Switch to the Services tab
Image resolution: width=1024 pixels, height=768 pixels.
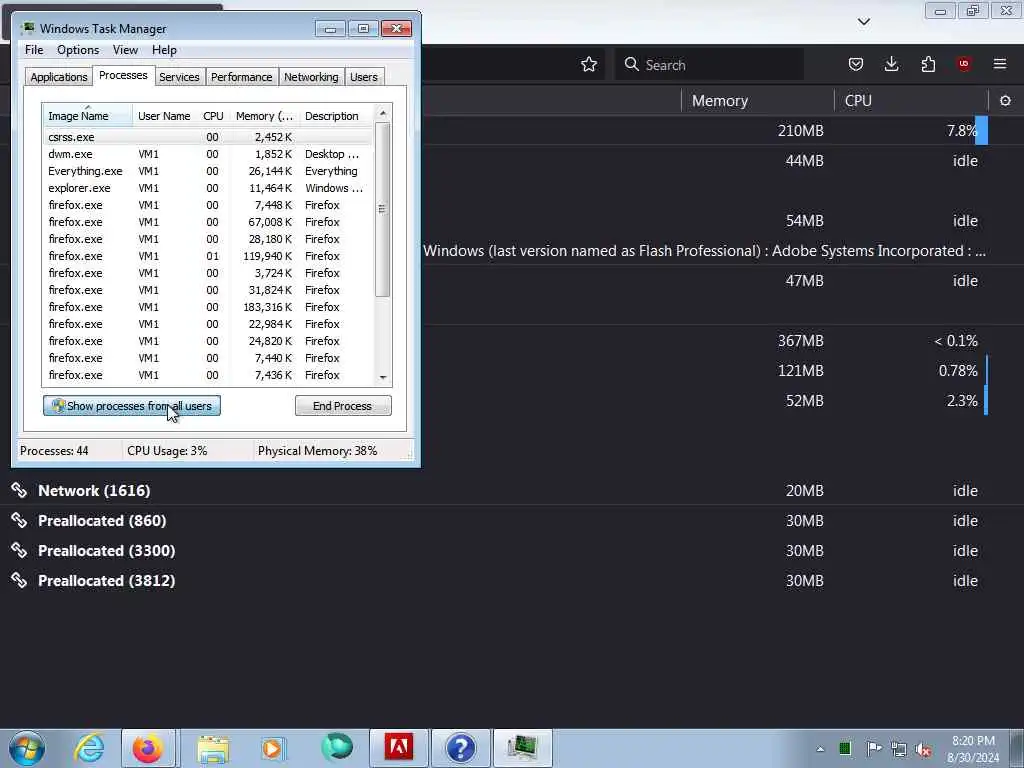[179, 77]
